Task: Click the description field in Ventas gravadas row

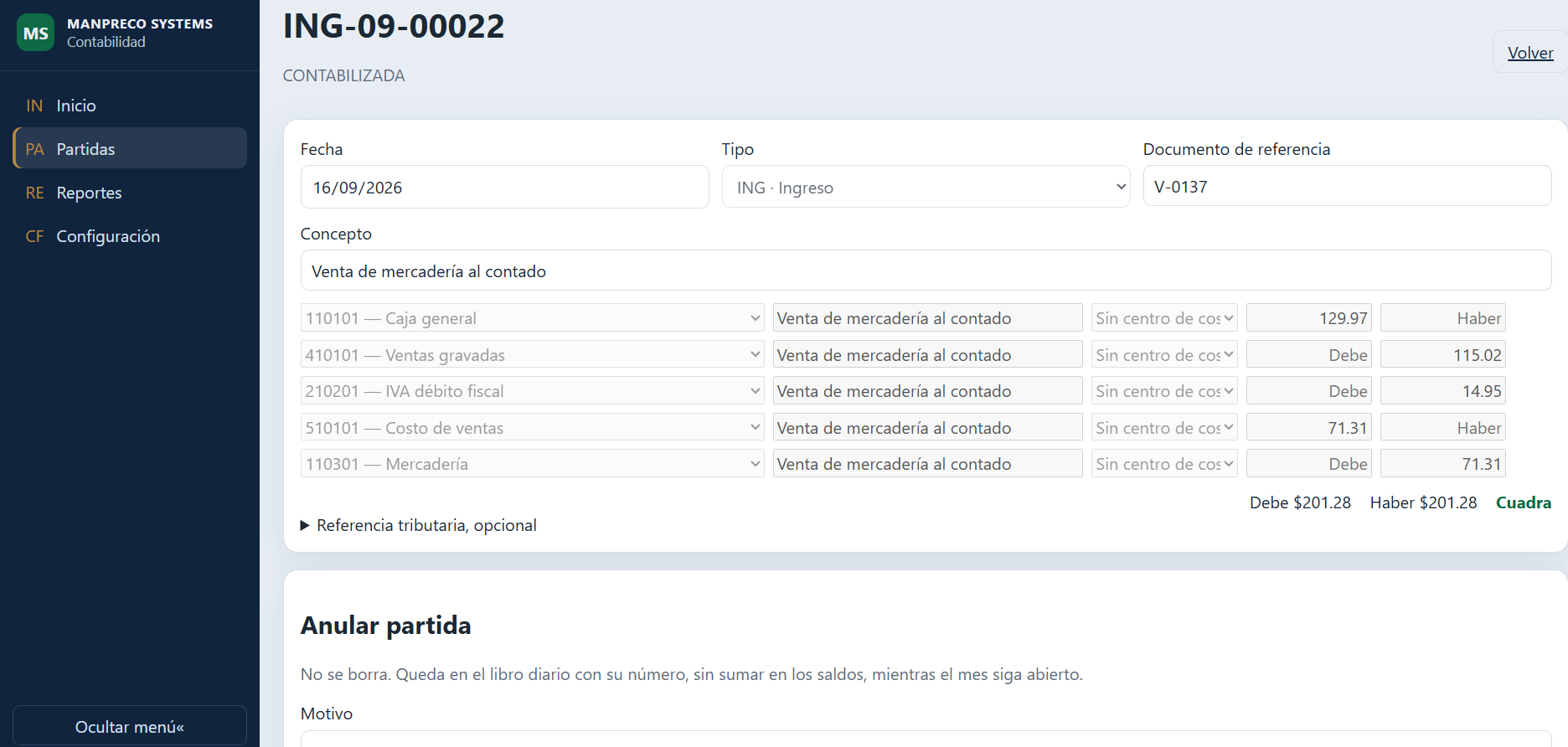Action: pyautogui.click(x=928, y=355)
